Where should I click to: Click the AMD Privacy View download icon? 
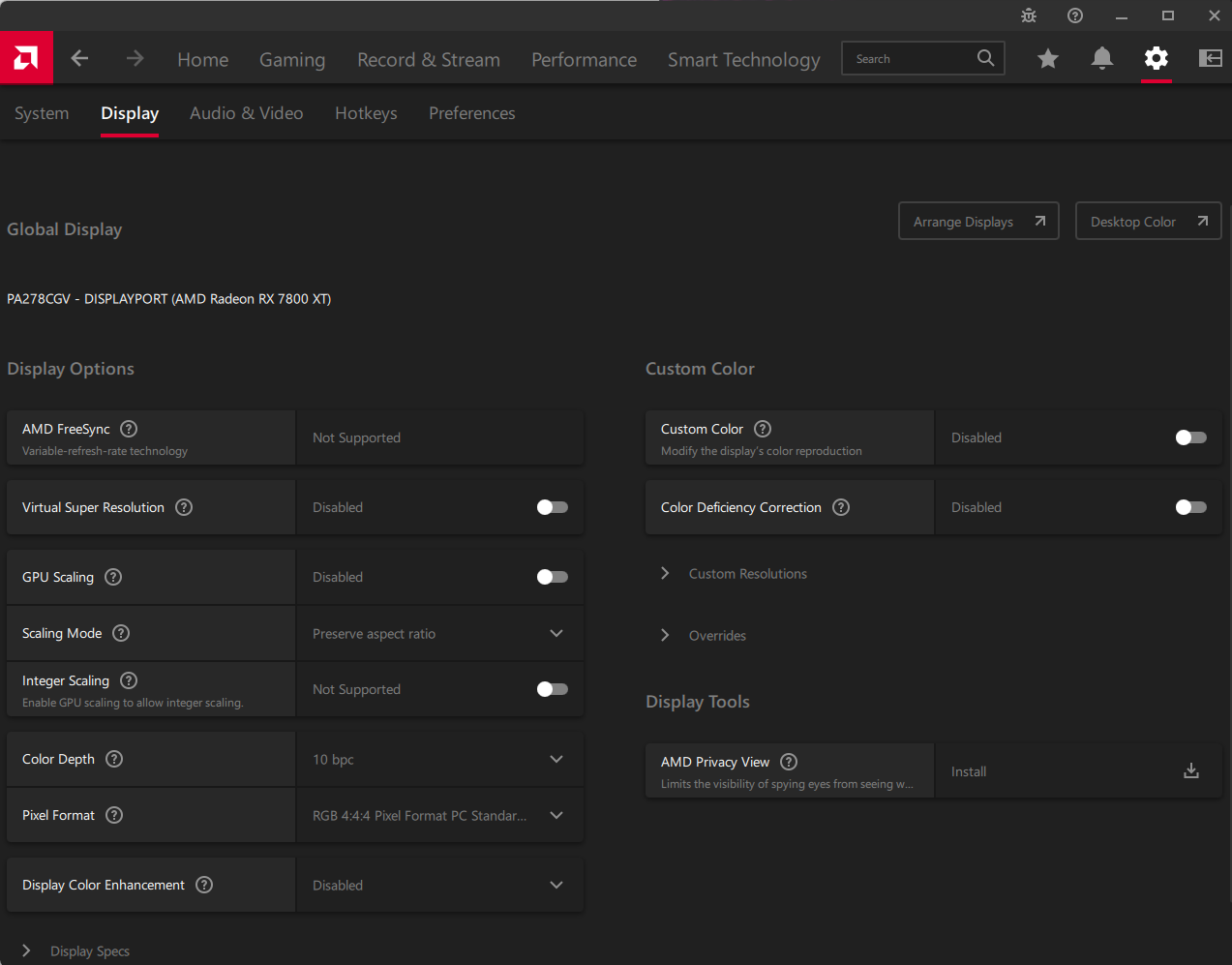click(x=1190, y=770)
